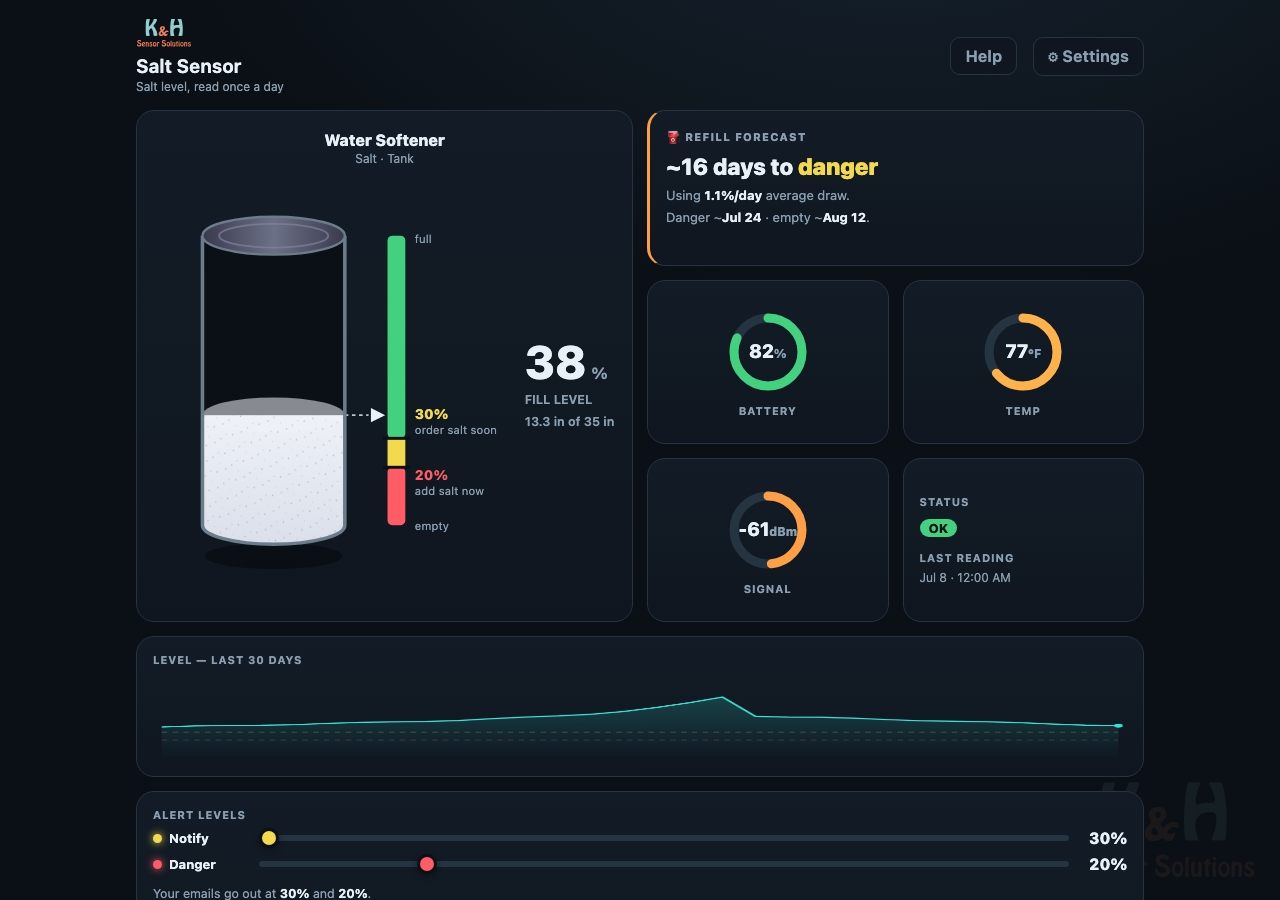Click the "Danger ~Jul 24 · empty ~Aug 12" line

click(768, 218)
